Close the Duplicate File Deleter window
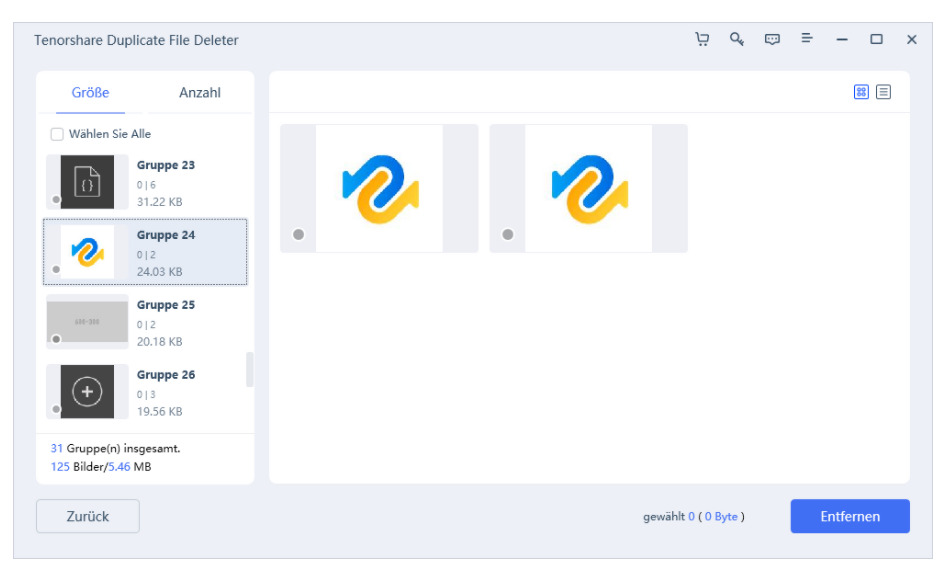The height and width of the screenshot is (583, 947). tap(911, 40)
